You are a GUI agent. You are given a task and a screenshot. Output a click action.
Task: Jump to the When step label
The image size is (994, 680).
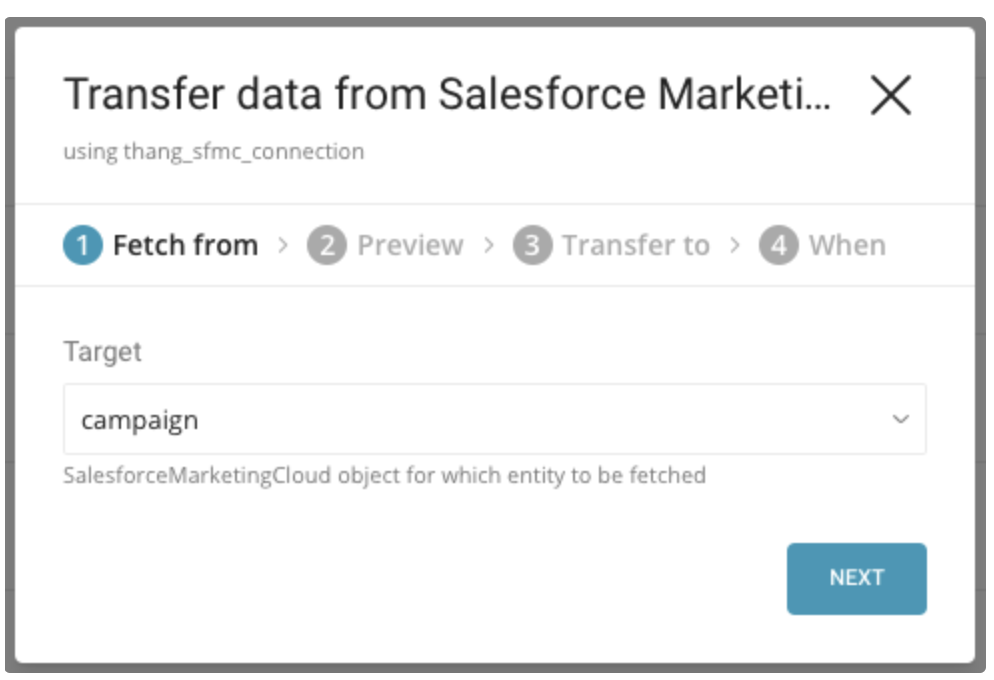pos(847,245)
